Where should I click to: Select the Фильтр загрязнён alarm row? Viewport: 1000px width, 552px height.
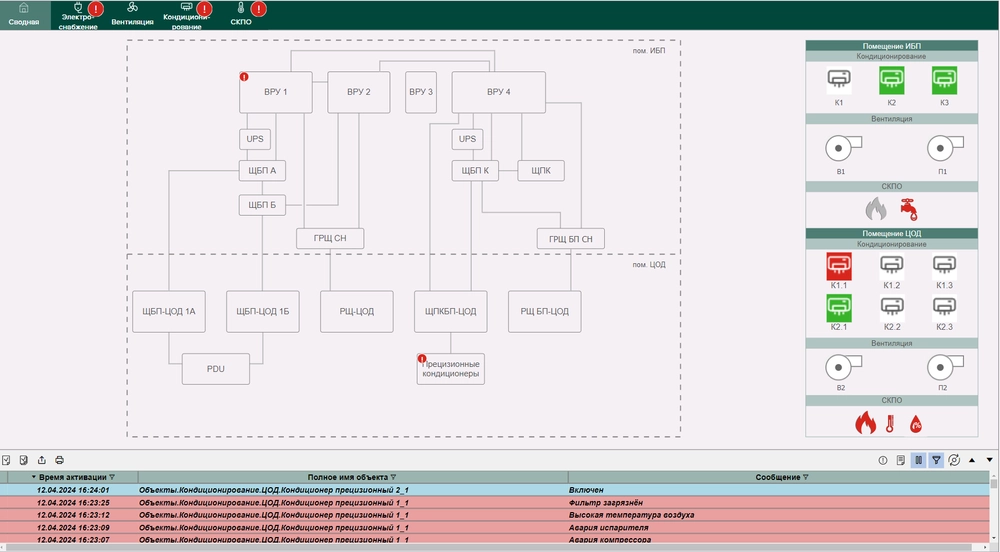tap(400, 502)
